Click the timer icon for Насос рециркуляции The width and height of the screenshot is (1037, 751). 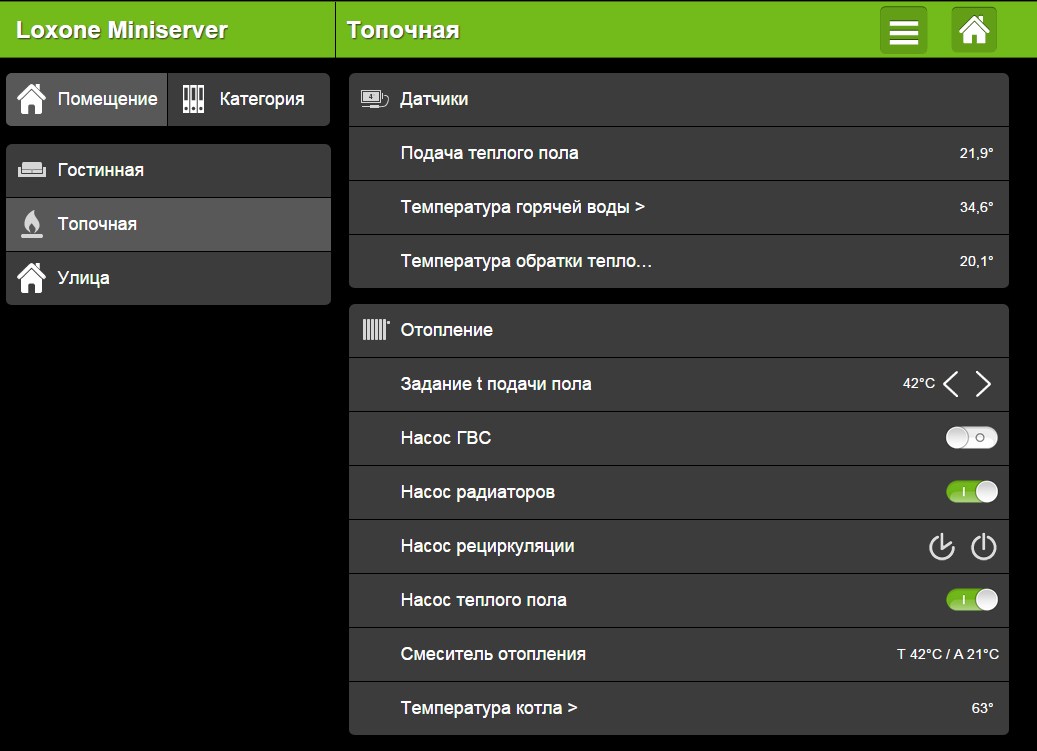[x=942, y=547]
